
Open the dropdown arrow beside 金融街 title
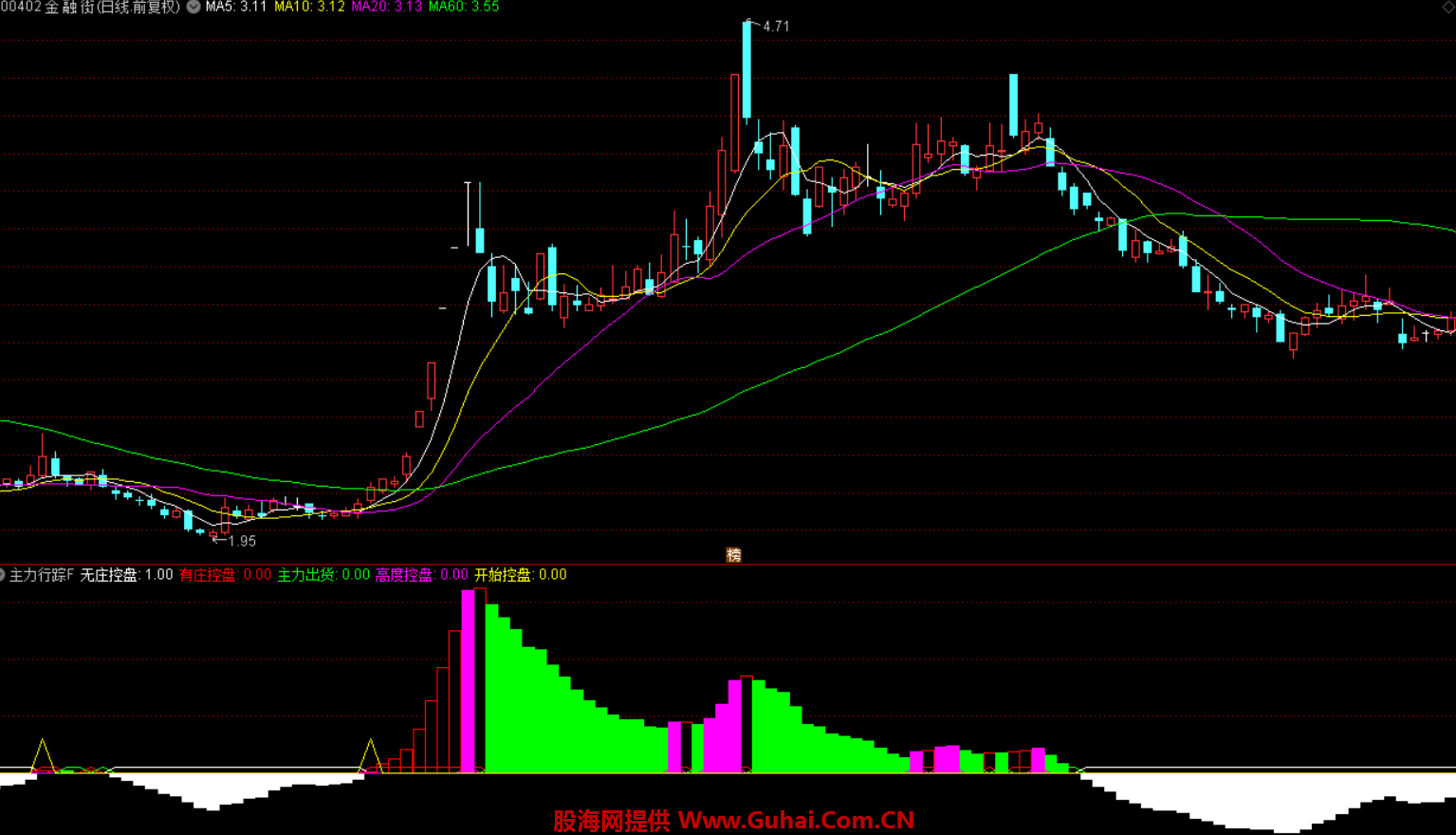[x=194, y=8]
